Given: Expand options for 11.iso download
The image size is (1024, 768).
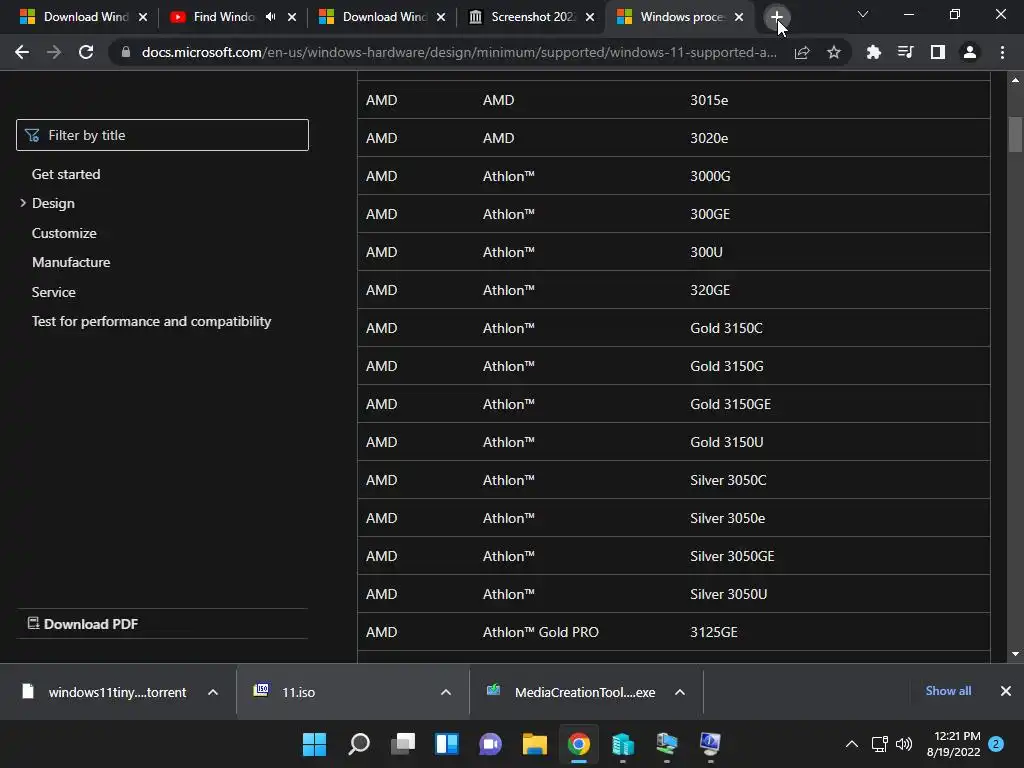Looking at the screenshot, I should coord(446,692).
